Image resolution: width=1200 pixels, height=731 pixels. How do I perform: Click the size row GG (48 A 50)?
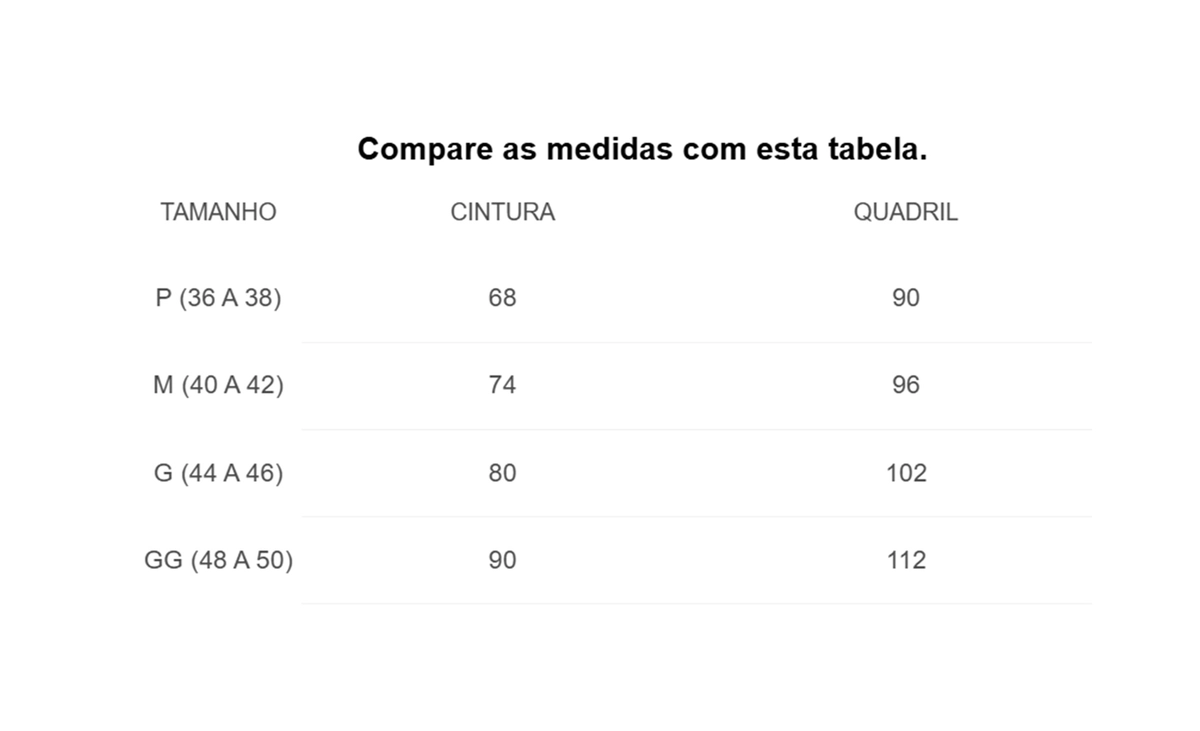pos(218,560)
